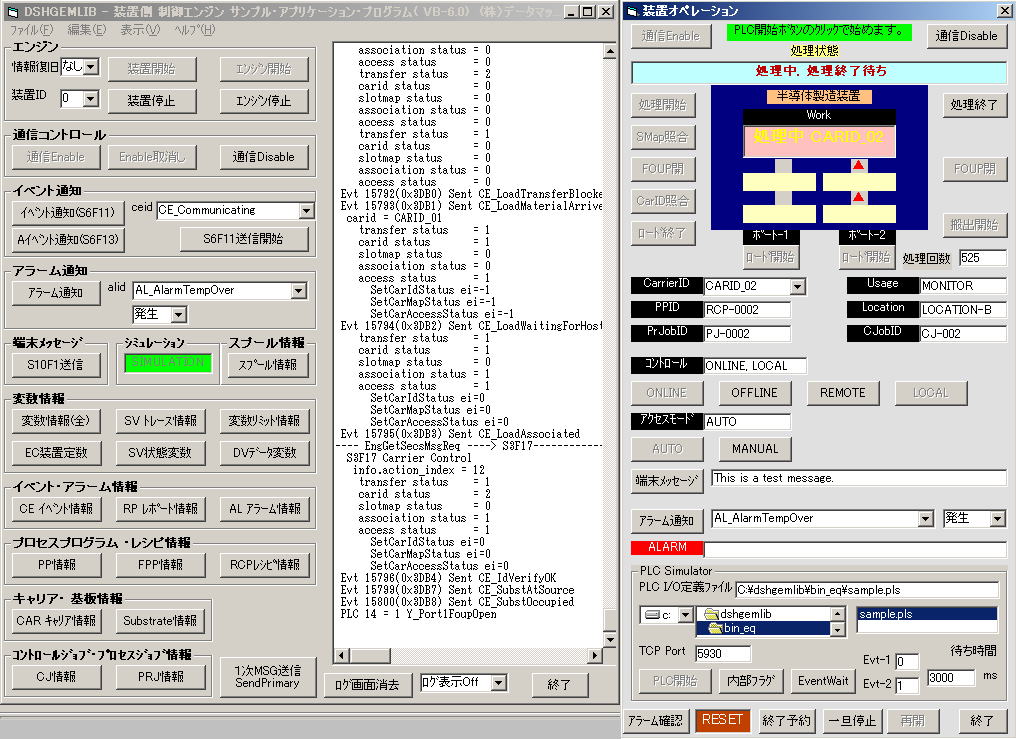Open EC装置定数 info
Image resolution: width=1016 pixels, height=739 pixels.
(56, 453)
